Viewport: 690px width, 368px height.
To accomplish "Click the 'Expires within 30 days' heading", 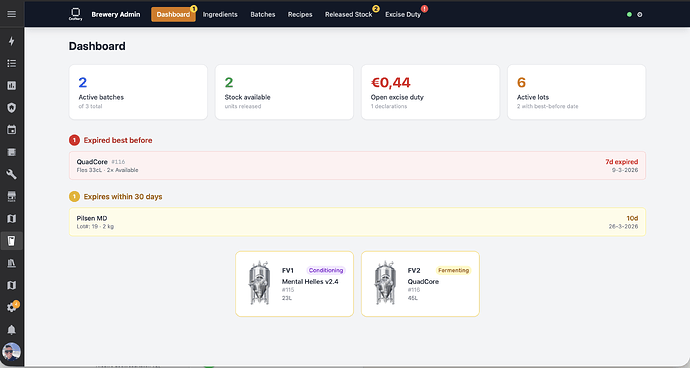I will (x=123, y=197).
